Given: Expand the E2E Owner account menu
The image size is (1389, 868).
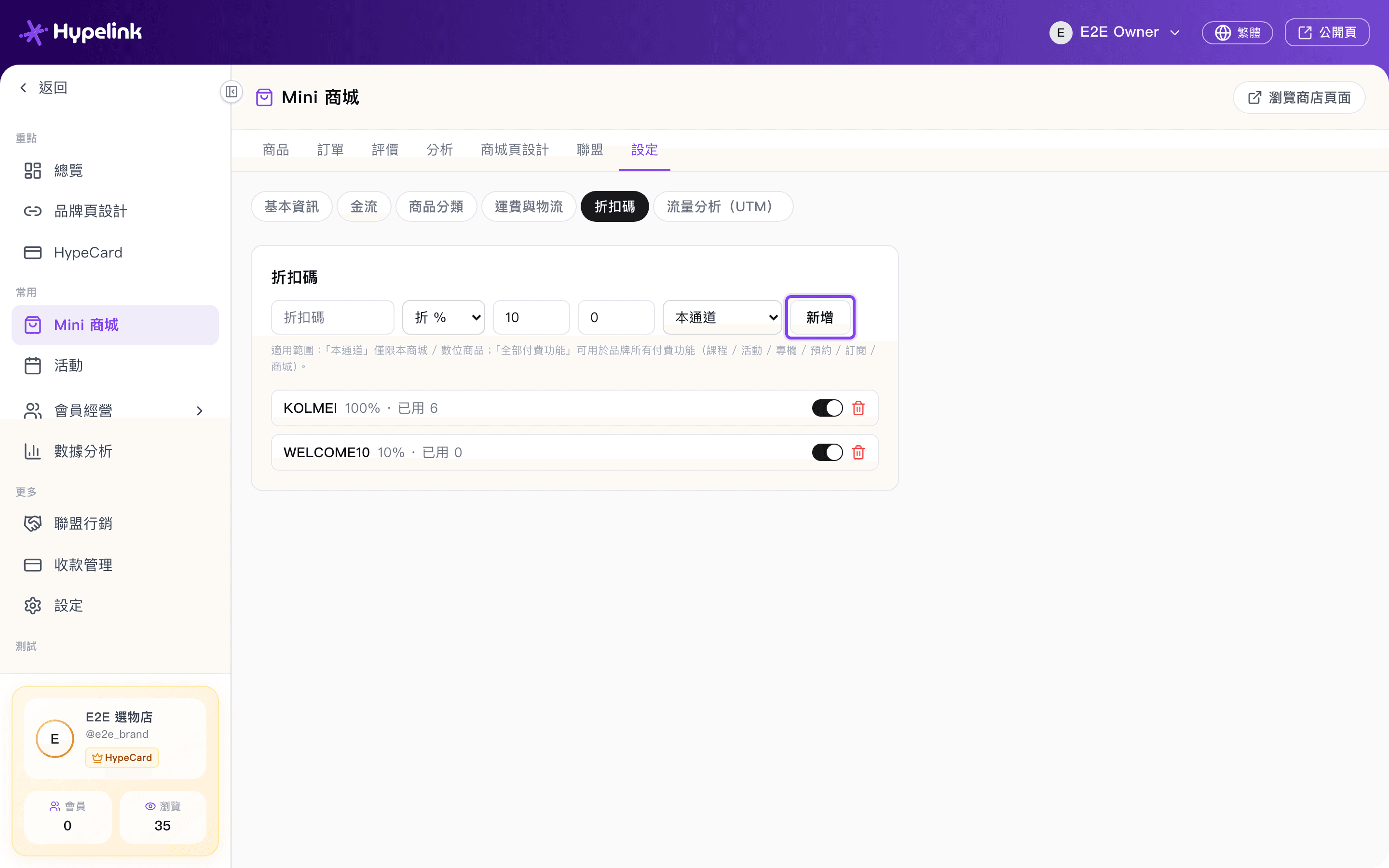Looking at the screenshot, I should [x=1115, y=32].
